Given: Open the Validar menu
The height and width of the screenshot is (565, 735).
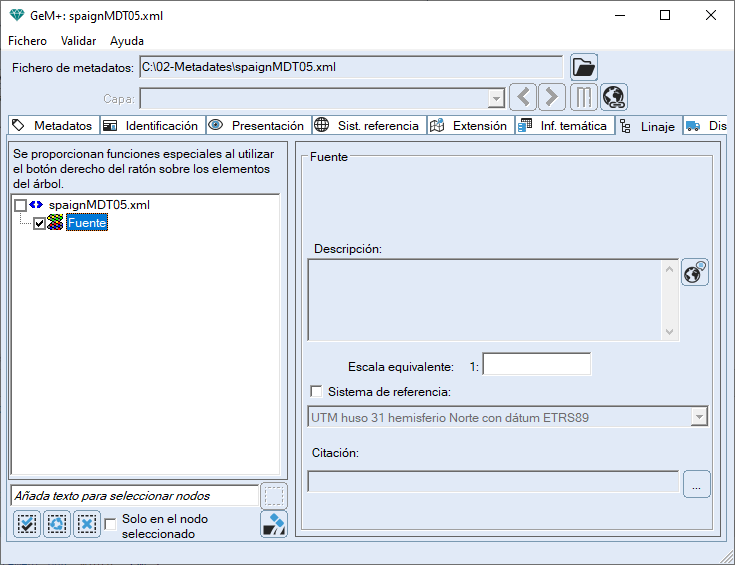Looking at the screenshot, I should click(x=78, y=41).
